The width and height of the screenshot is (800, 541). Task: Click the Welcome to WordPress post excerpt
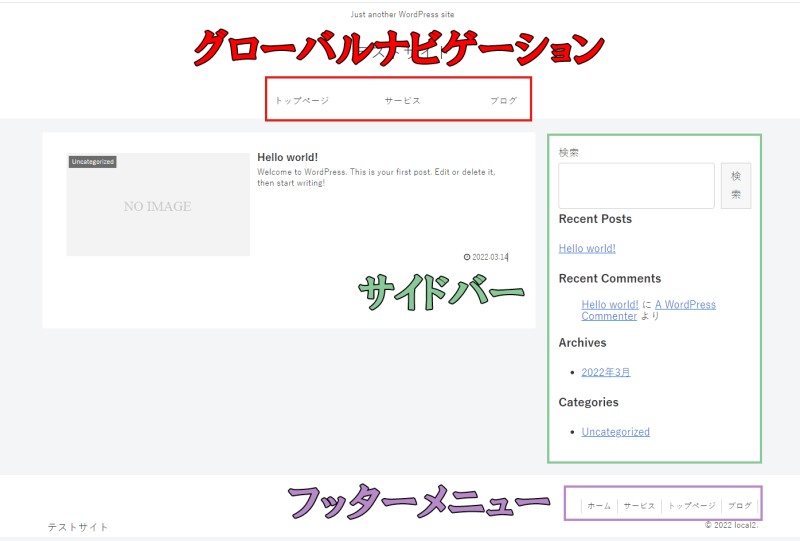(375, 177)
